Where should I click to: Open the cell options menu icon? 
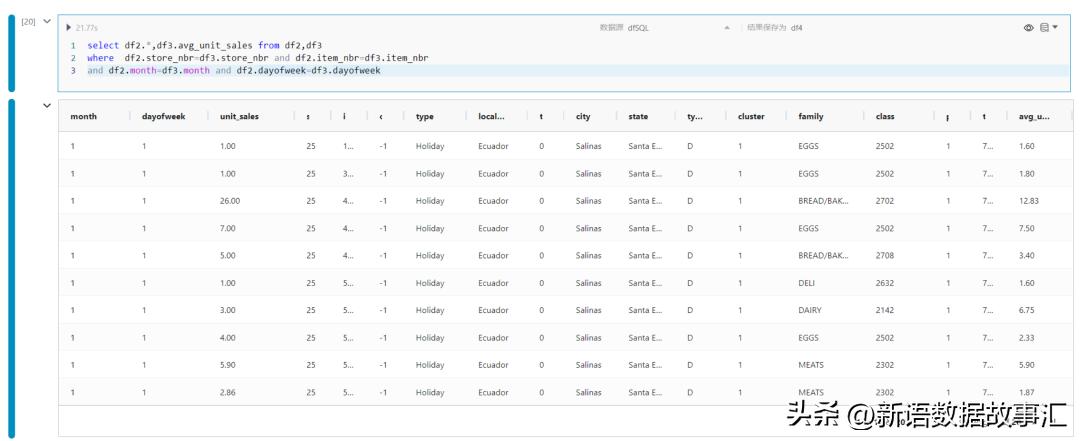coord(1046,28)
